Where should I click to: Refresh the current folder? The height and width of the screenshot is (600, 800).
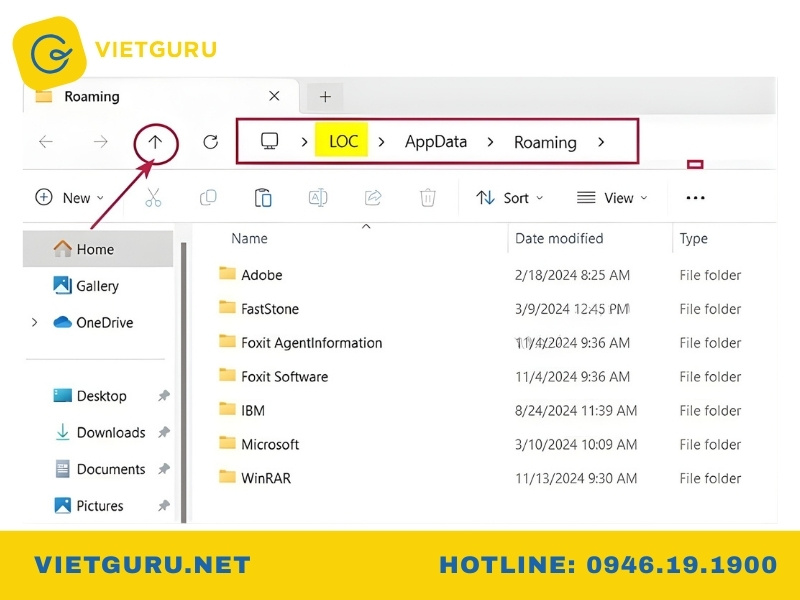210,142
